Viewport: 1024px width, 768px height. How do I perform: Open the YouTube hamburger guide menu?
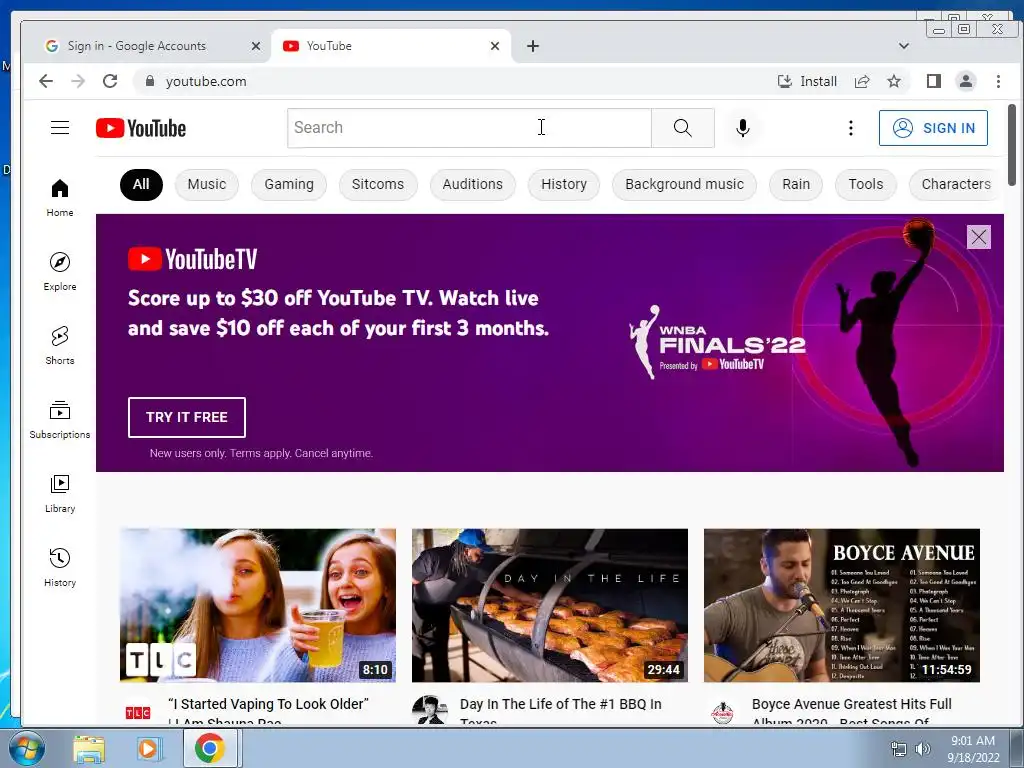(x=60, y=127)
